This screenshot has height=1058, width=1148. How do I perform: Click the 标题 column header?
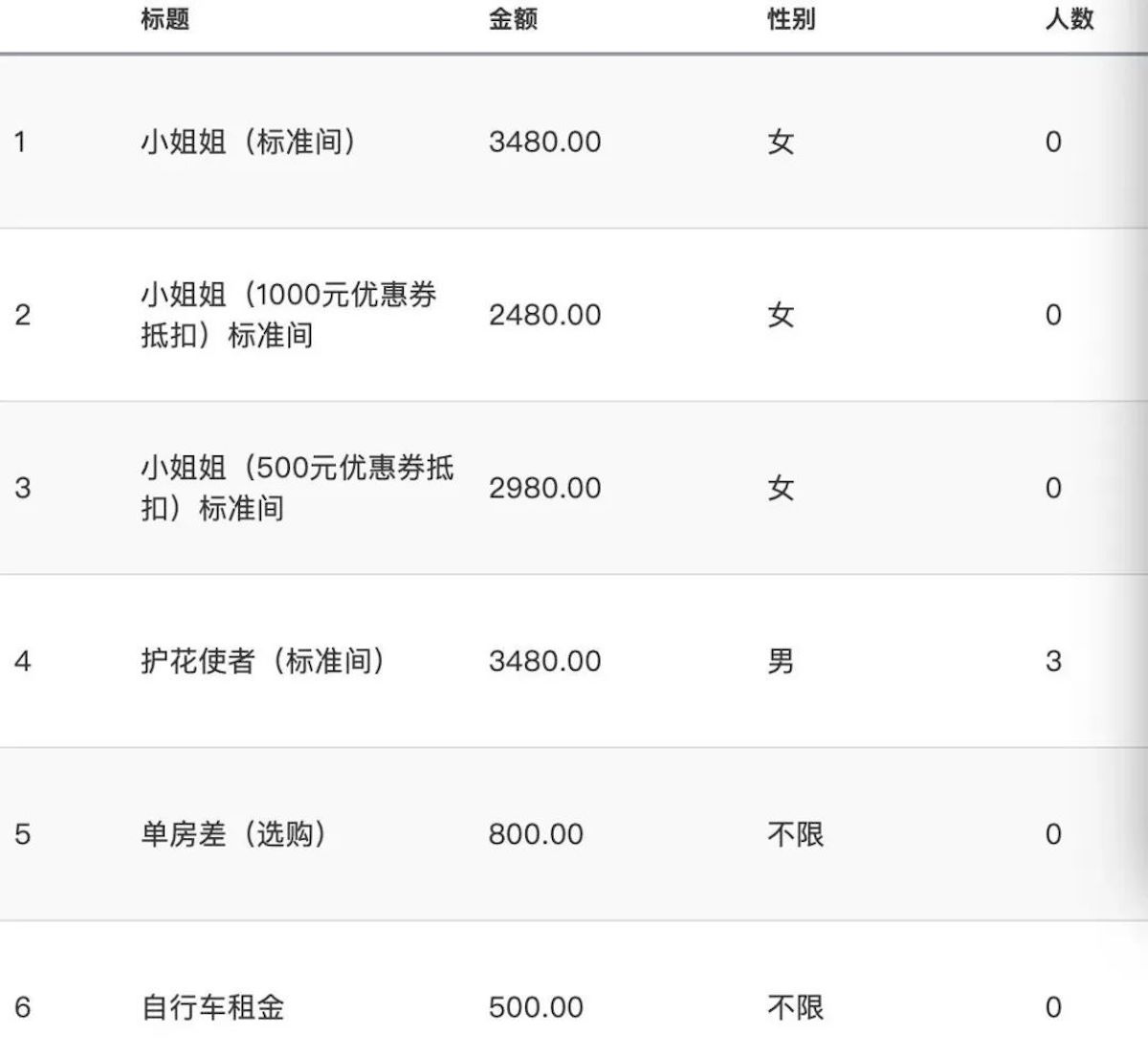165,18
